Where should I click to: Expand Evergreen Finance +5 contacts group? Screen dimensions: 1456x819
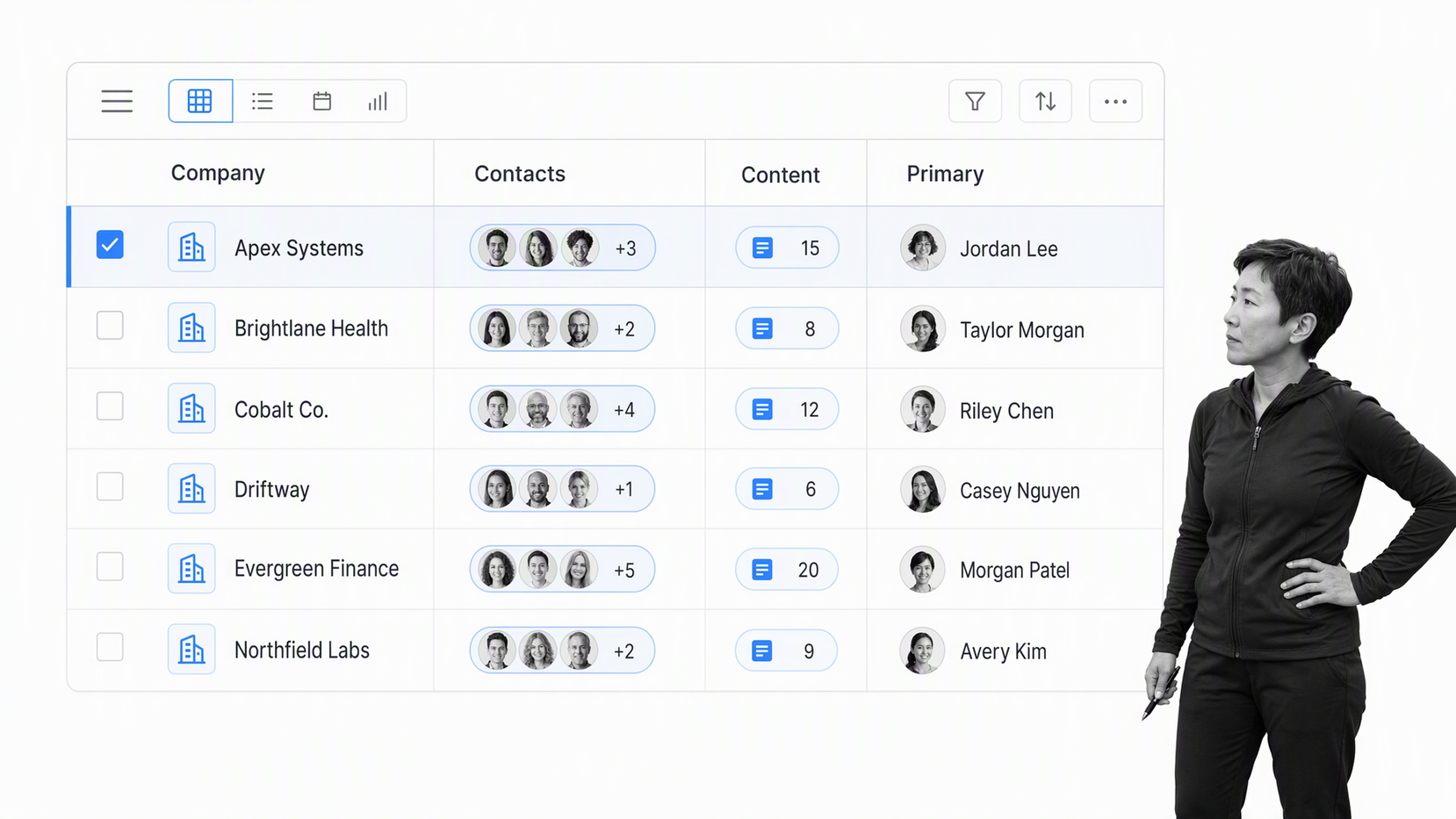pos(562,569)
